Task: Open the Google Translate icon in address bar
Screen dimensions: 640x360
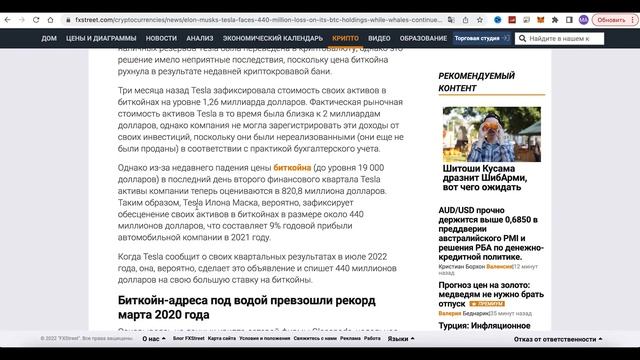Action: (x=451, y=20)
